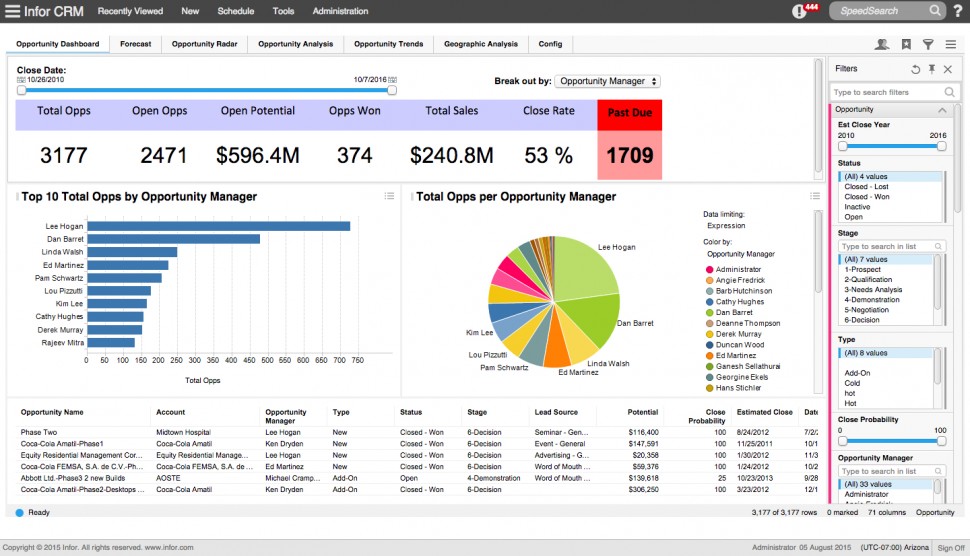Click magnifier in Stage list search

938,246
